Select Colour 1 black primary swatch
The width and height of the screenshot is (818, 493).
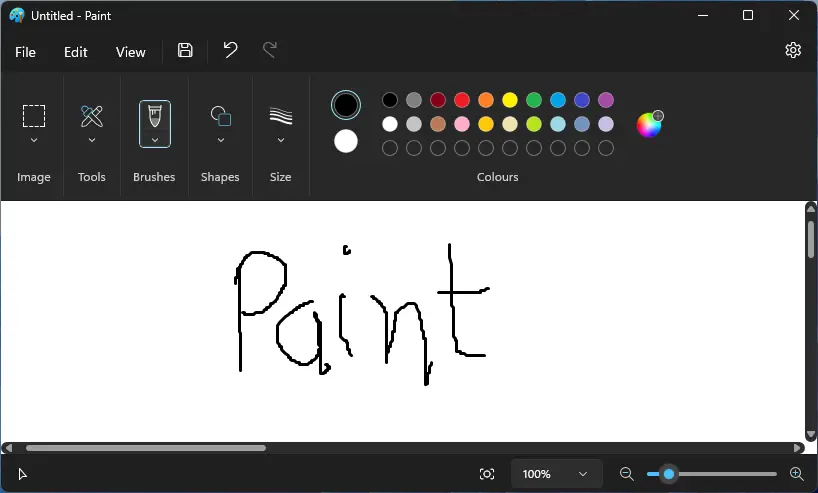[x=345, y=105]
